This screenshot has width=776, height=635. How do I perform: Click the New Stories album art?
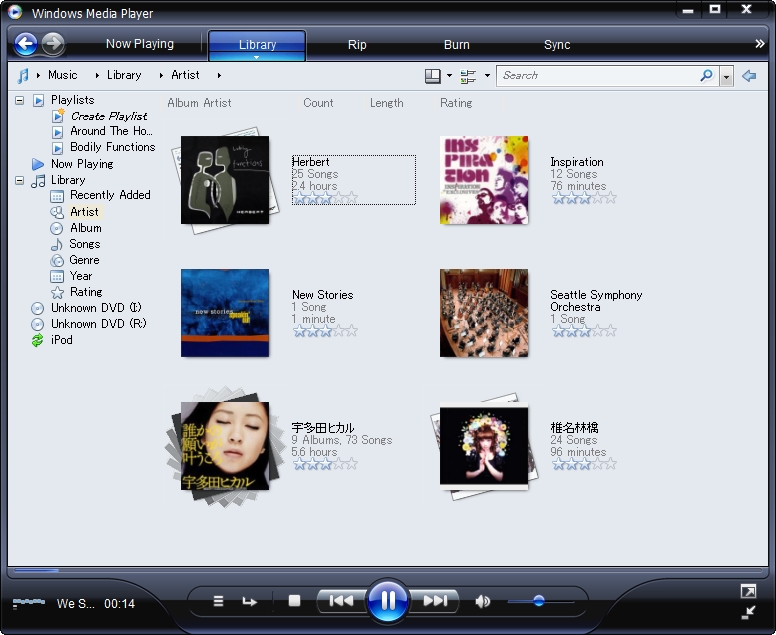(x=225, y=313)
